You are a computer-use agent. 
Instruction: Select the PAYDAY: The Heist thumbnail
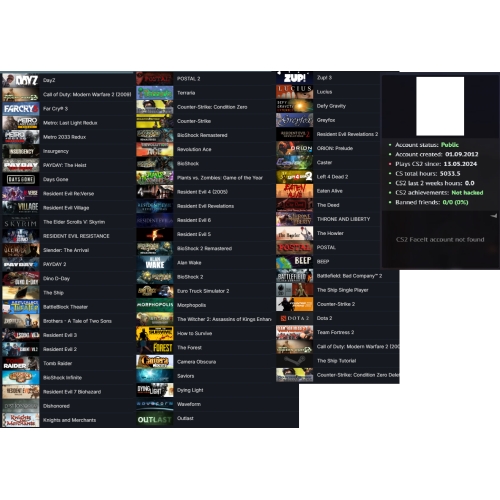point(21,165)
